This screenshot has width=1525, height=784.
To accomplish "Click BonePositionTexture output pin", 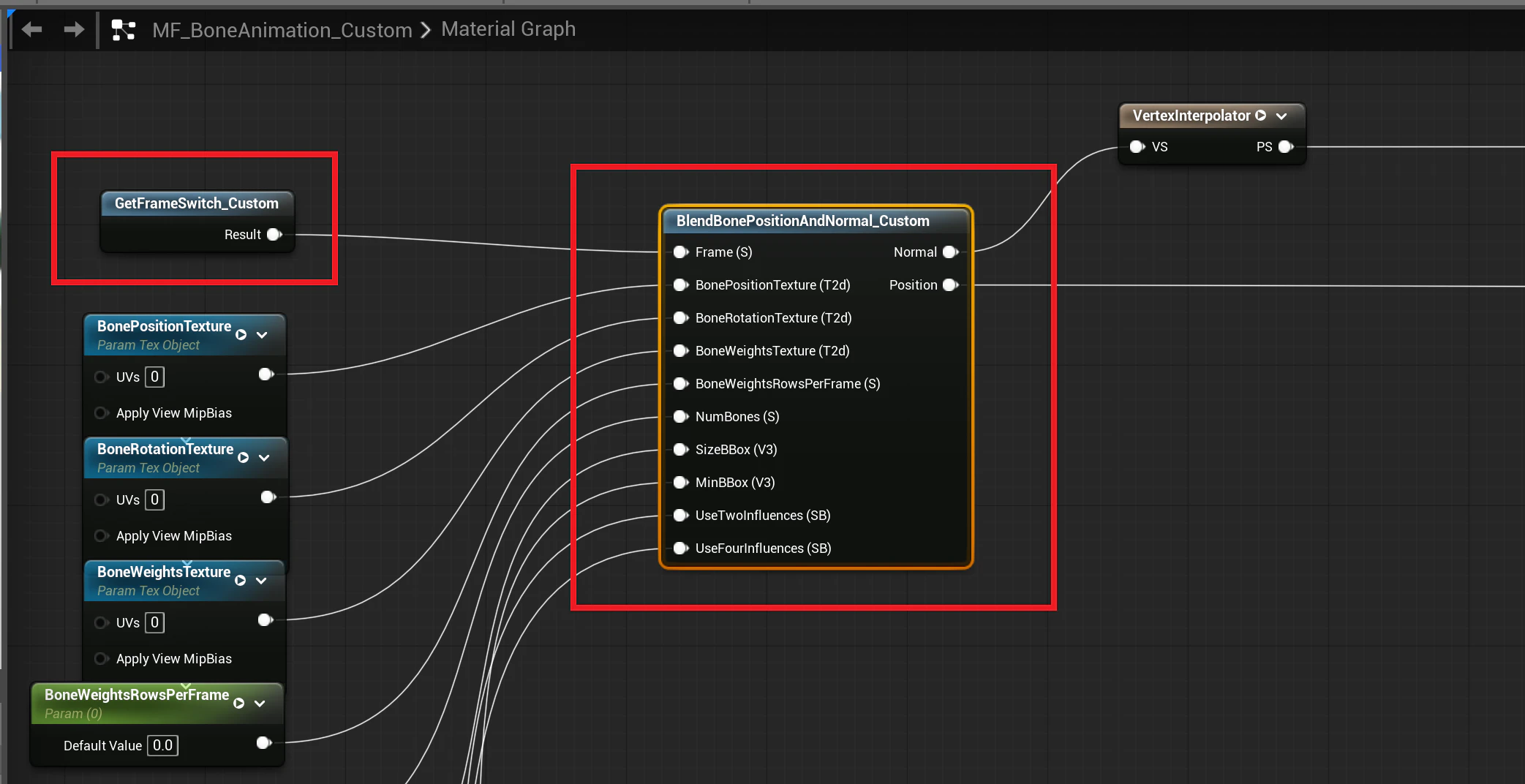I will tap(266, 374).
